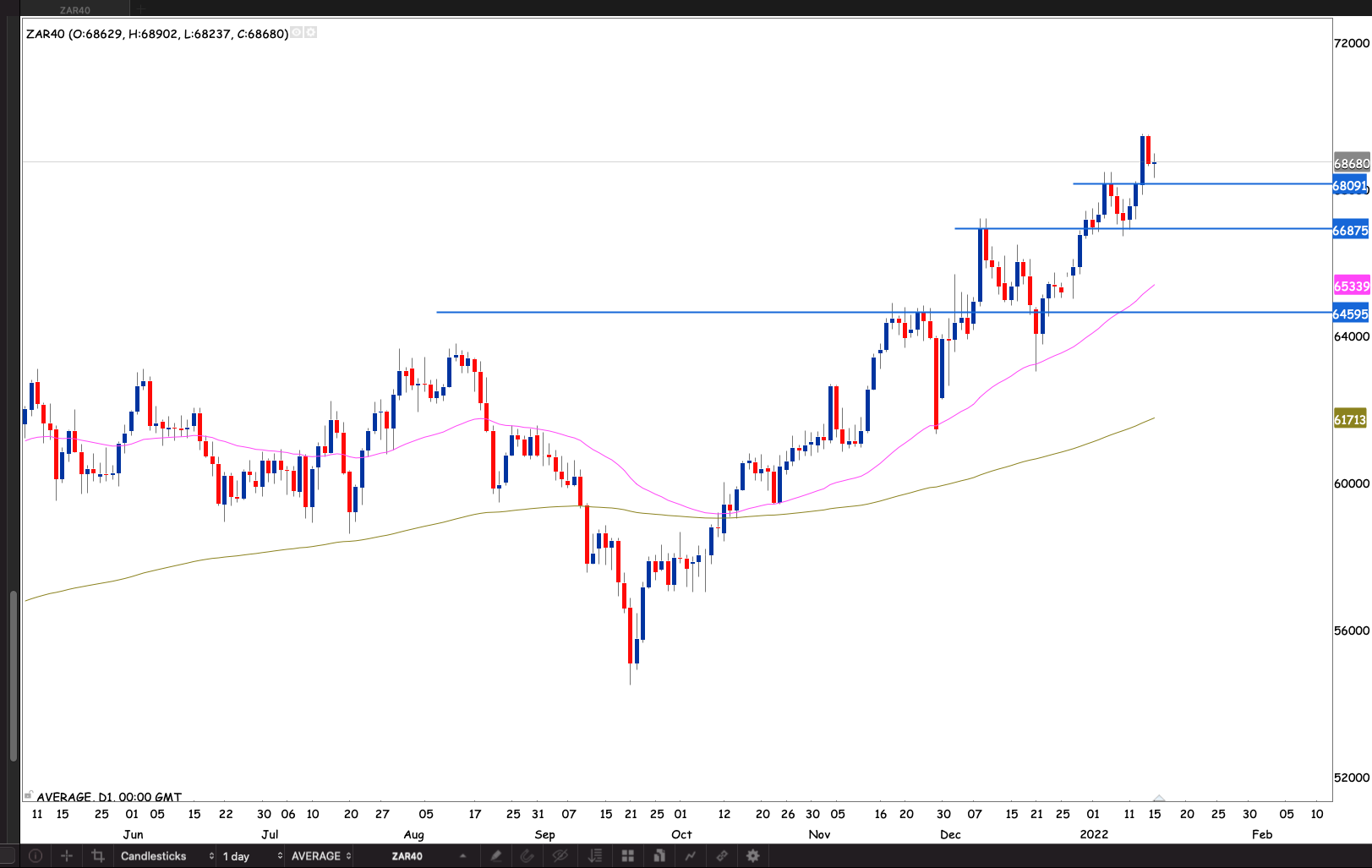Image resolution: width=1372 pixels, height=868 pixels.
Task: Click the 68091 horizontal line price label
Action: 1350,186
